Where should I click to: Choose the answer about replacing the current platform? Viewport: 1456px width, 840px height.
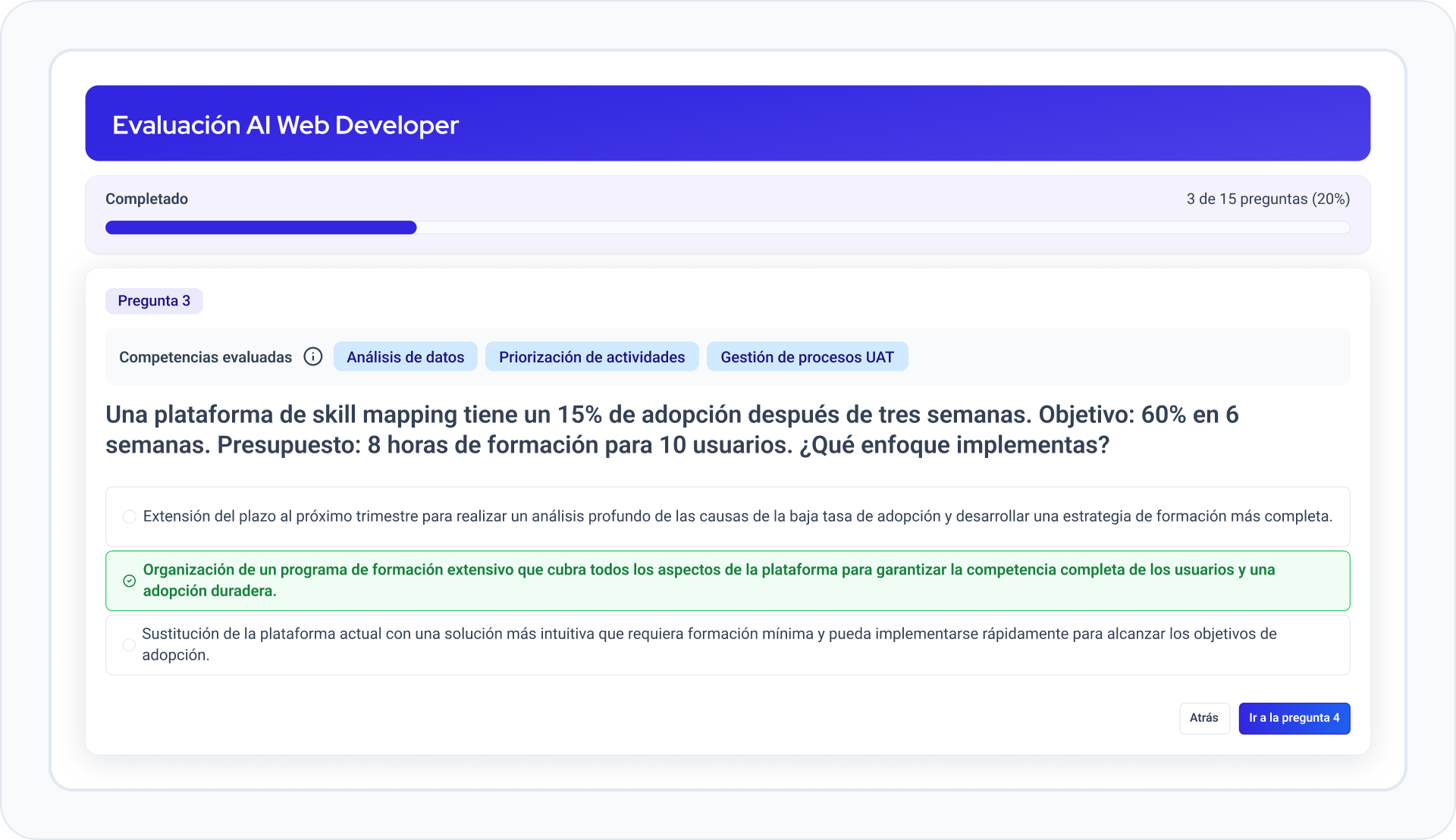click(x=728, y=644)
